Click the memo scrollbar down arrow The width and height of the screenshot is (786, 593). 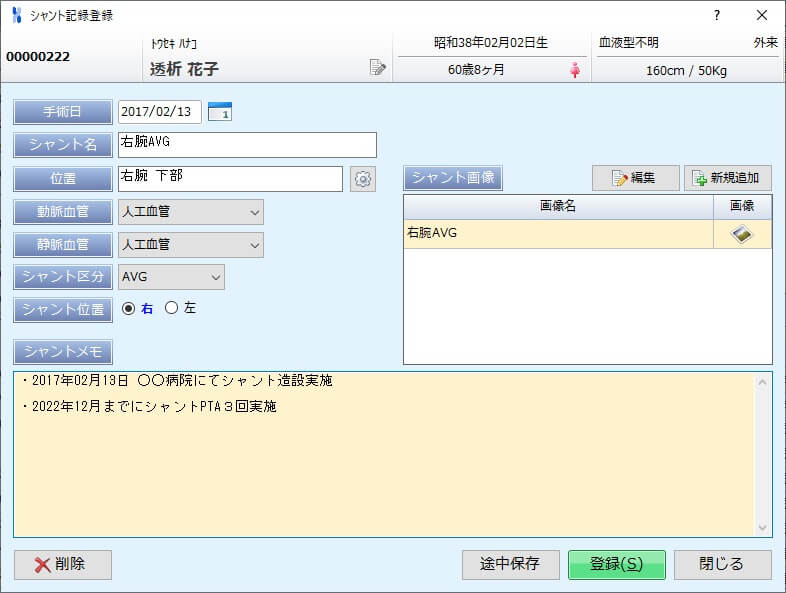(762, 527)
